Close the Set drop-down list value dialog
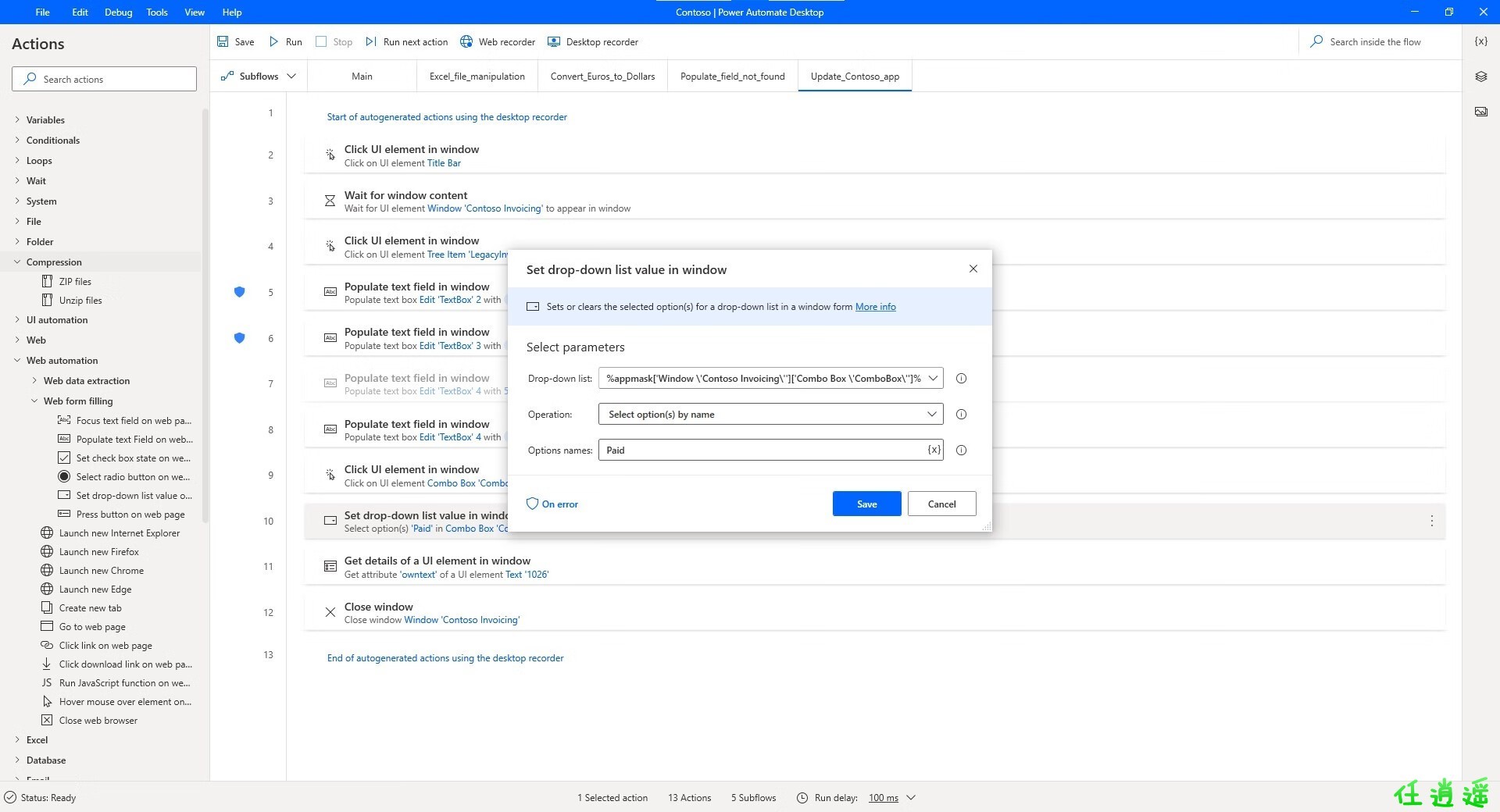 (x=973, y=269)
